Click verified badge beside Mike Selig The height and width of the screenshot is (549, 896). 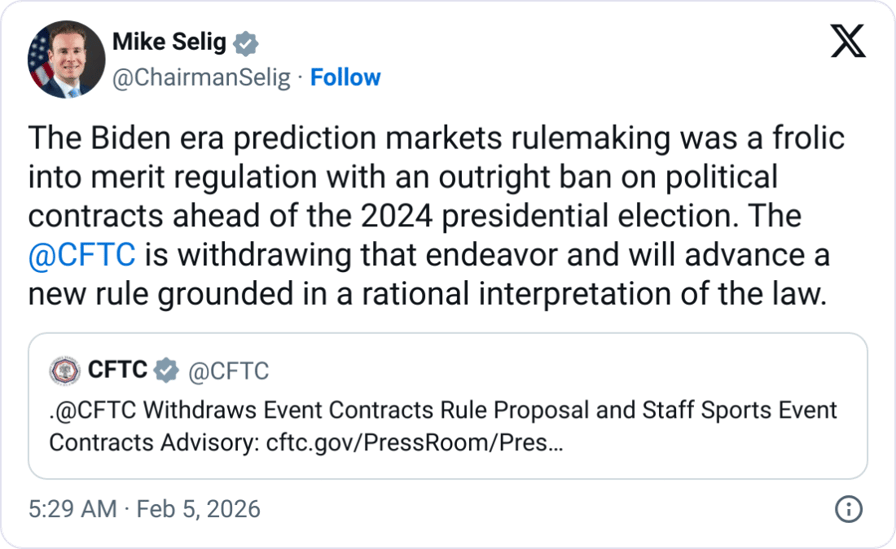tap(246, 43)
